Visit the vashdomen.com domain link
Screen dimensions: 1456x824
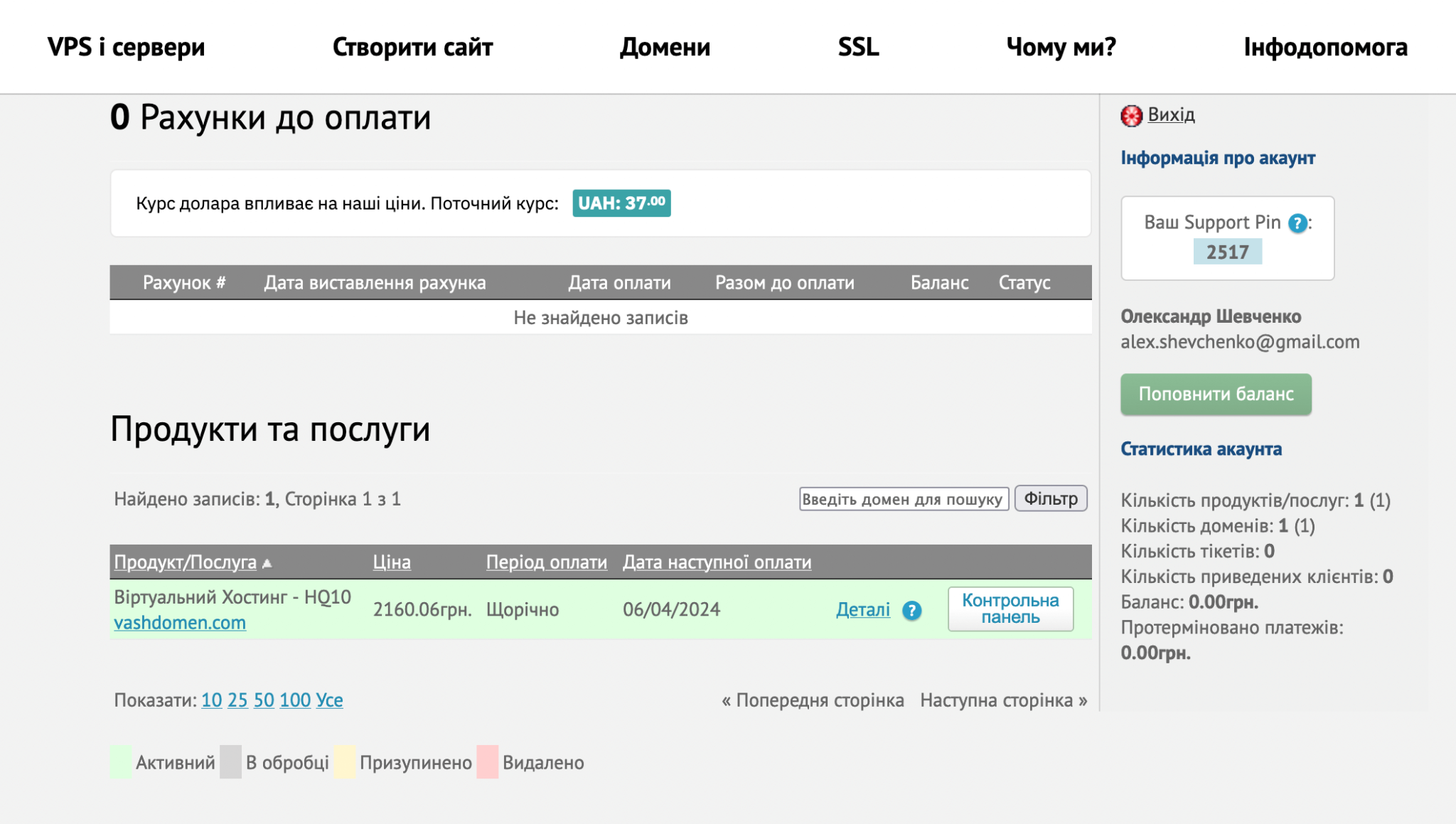pos(179,622)
